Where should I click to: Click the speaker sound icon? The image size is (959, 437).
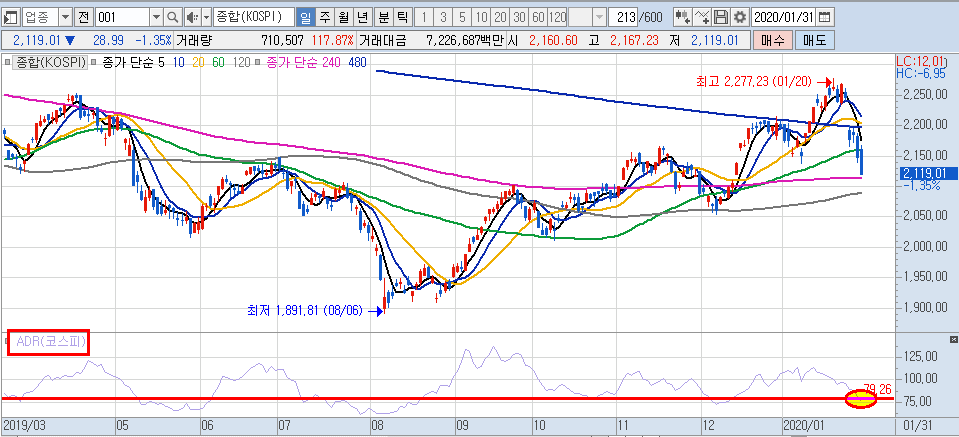[192, 17]
